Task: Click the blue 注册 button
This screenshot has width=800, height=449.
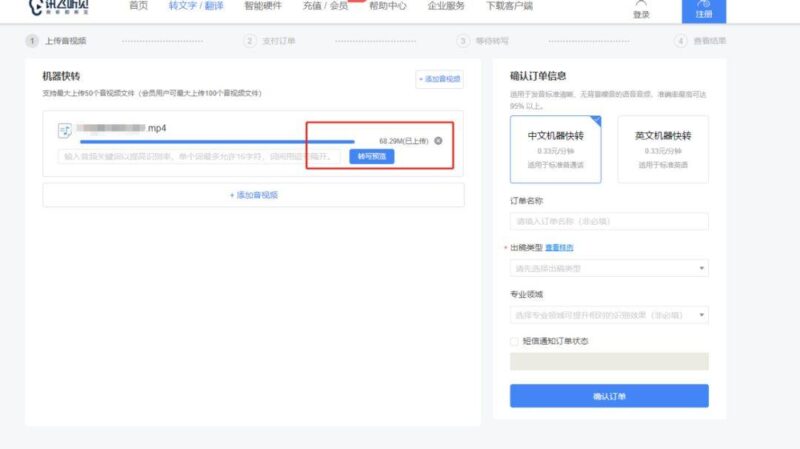Action: [704, 11]
